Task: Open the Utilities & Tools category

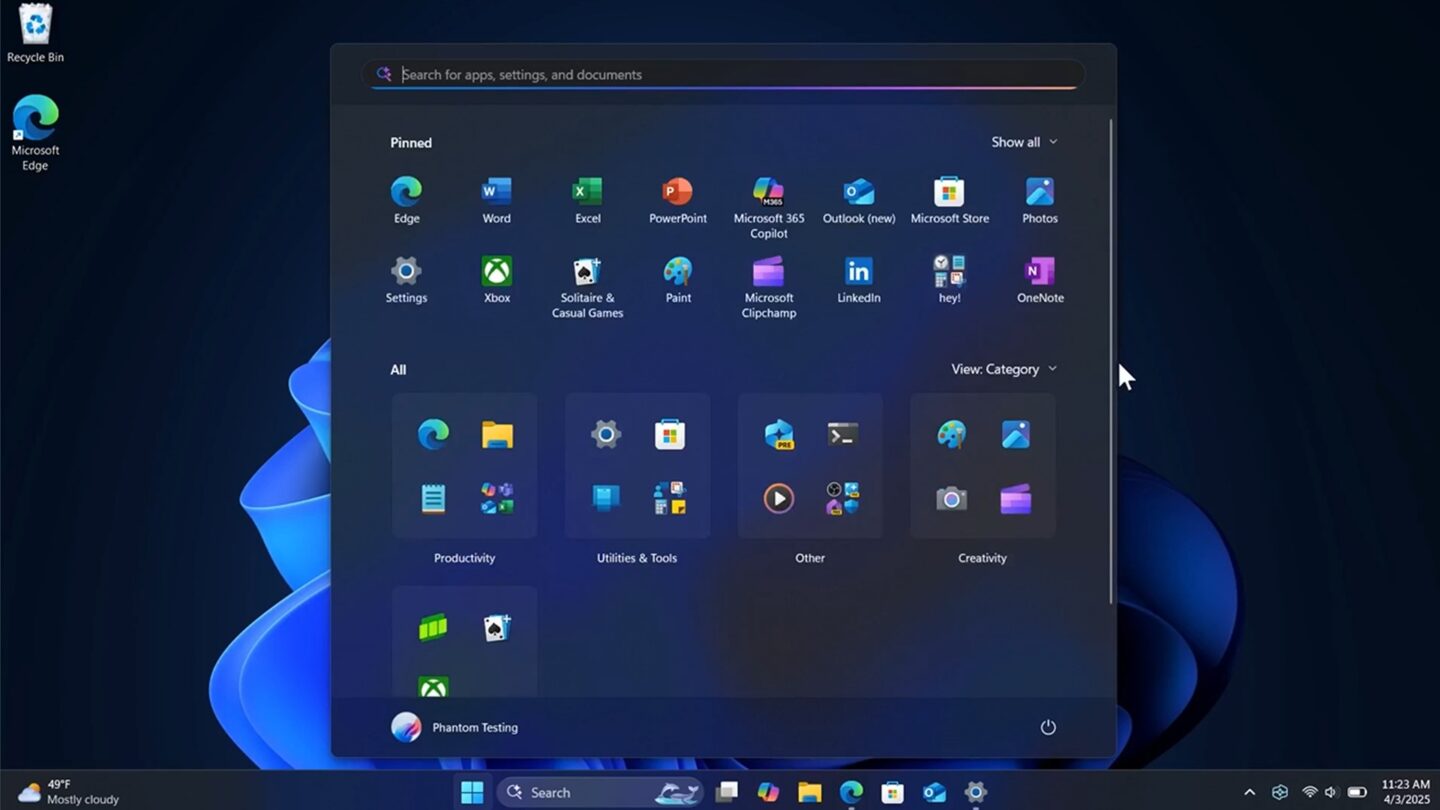Action: coord(637,465)
